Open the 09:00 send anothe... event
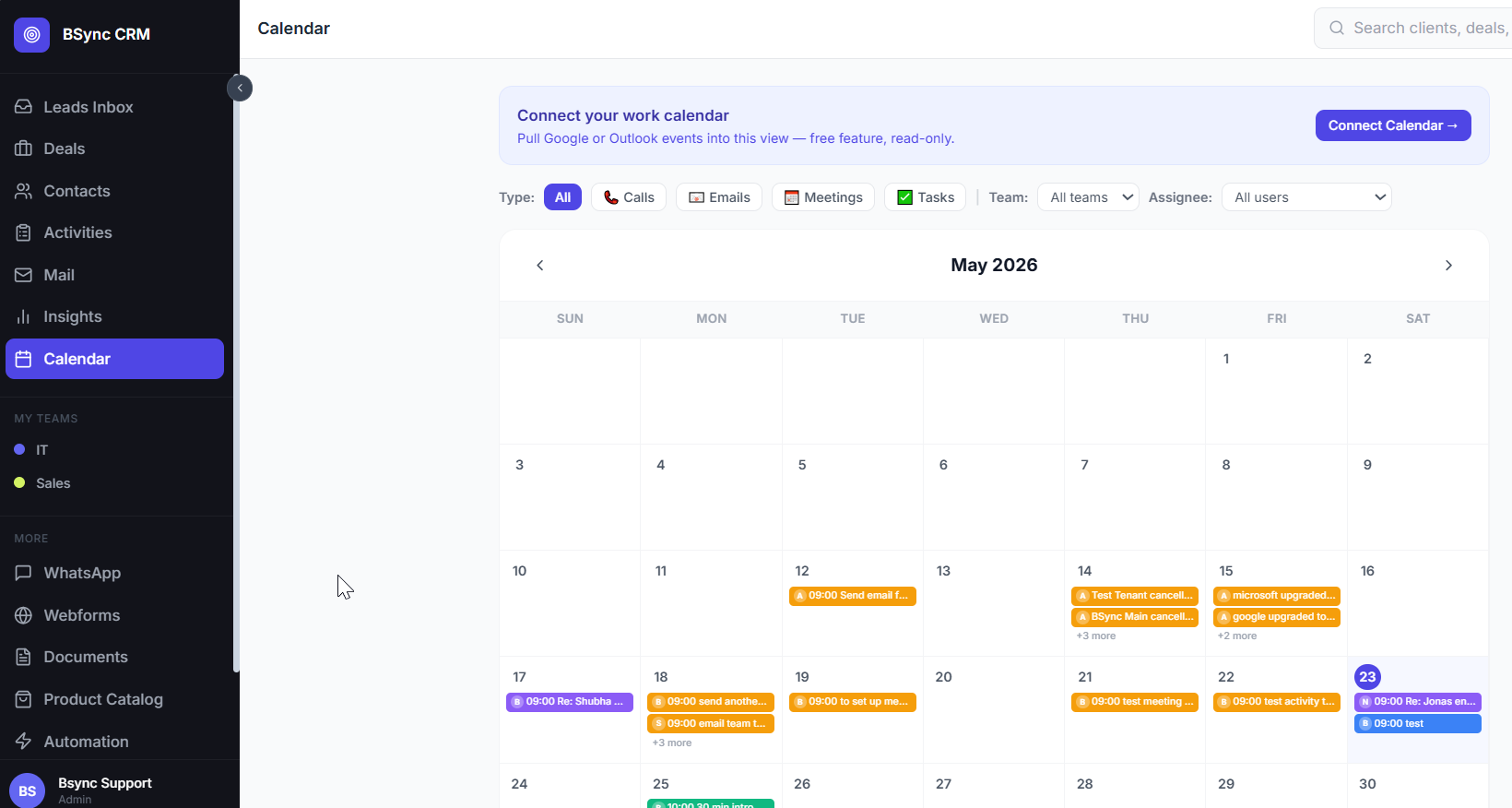This screenshot has height=808, width=1512. [x=711, y=702]
